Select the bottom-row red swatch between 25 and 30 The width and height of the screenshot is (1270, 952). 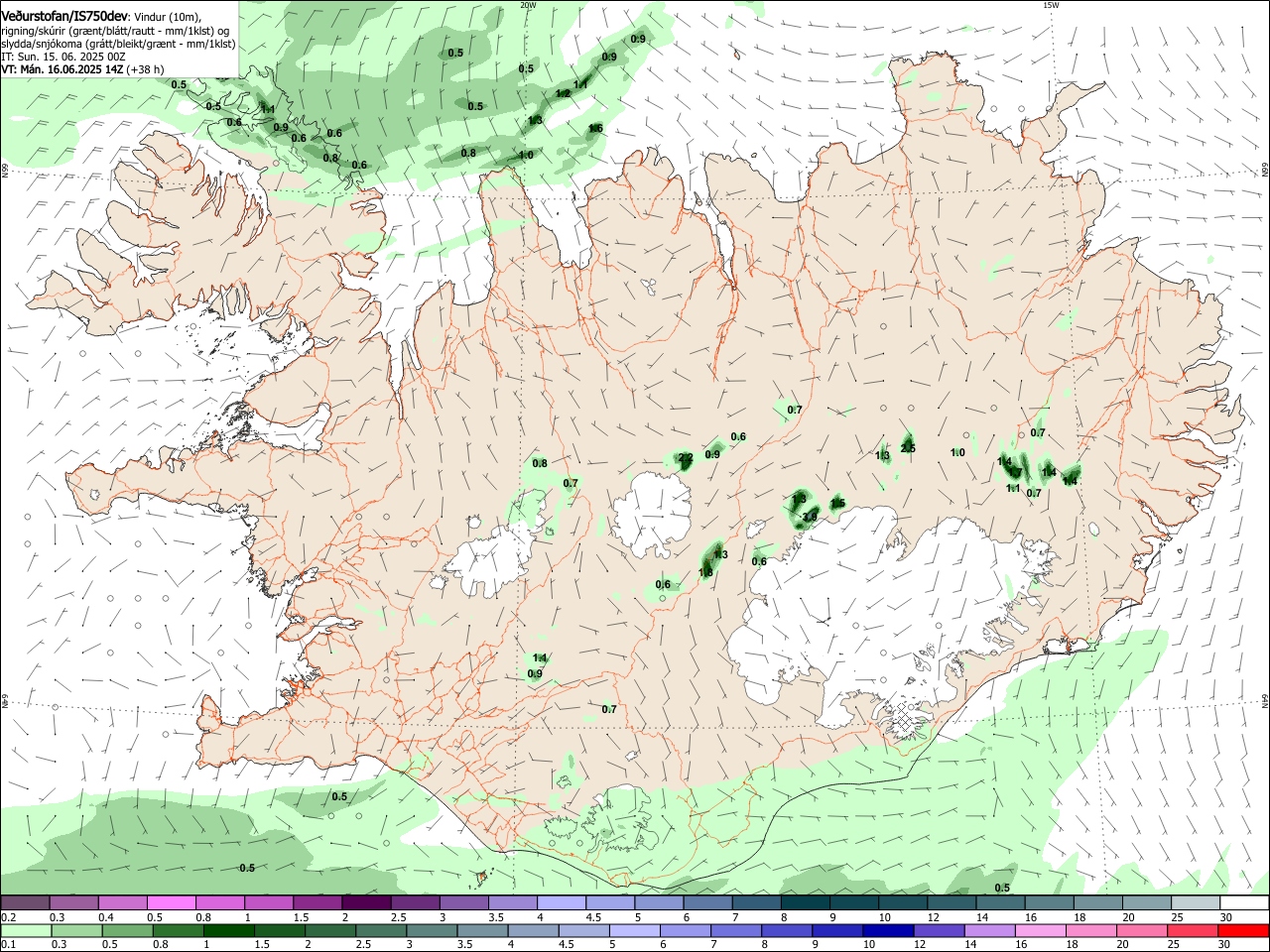(1192, 930)
